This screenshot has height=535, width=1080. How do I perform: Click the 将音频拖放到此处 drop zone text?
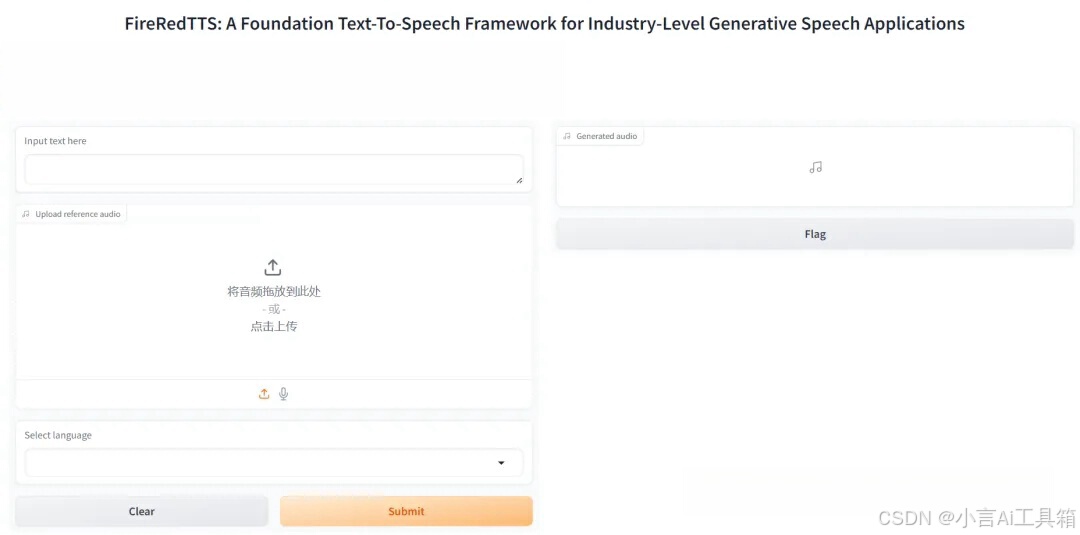(274, 291)
